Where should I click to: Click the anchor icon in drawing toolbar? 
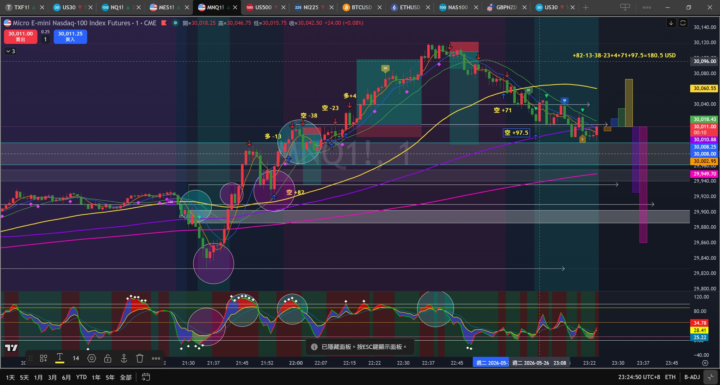coord(124,358)
